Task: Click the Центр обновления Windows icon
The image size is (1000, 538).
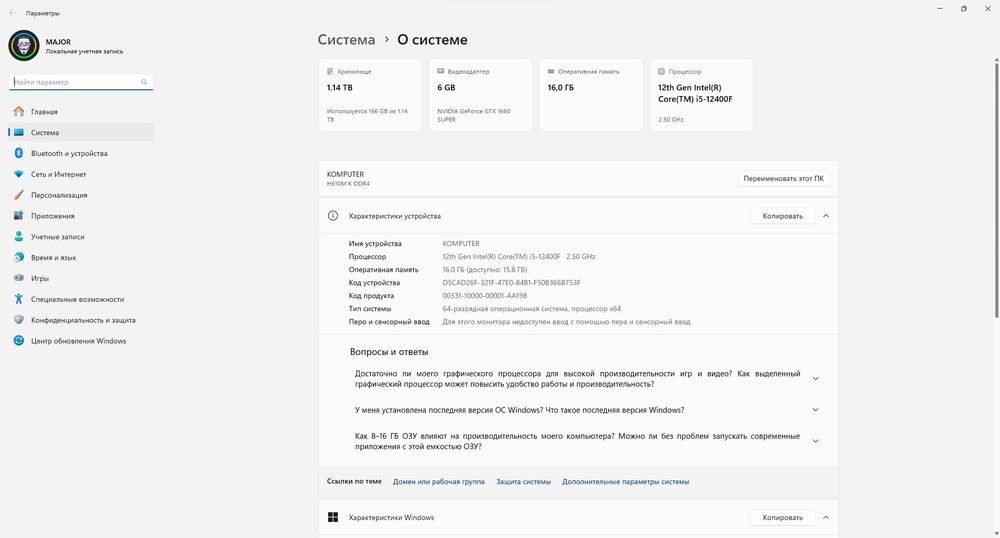Action: [18, 341]
